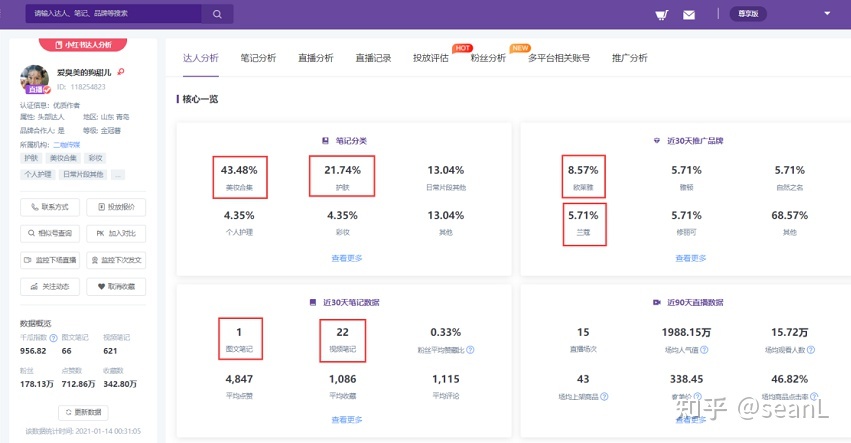Open the 推广分析 tab

pos(630,58)
